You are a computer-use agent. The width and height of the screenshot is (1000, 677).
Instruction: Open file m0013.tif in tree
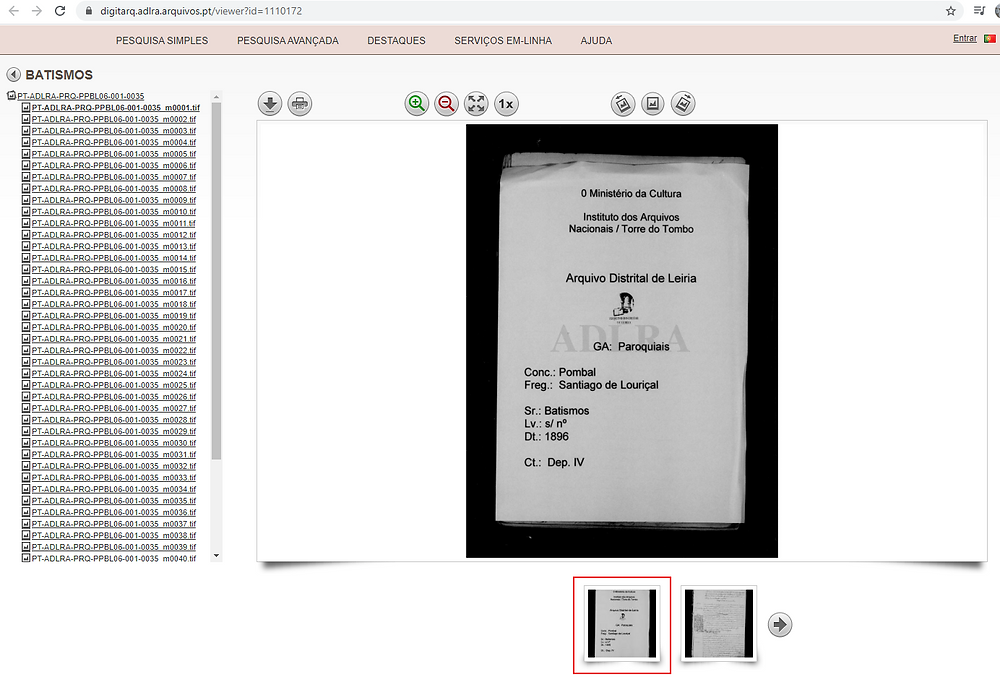click(114, 246)
